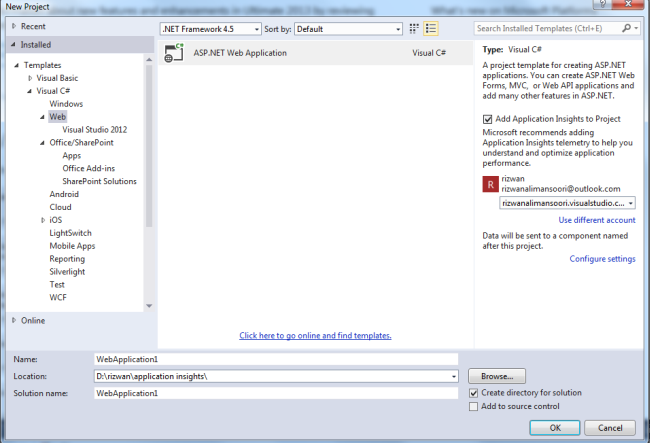Select the Test category

57,284
